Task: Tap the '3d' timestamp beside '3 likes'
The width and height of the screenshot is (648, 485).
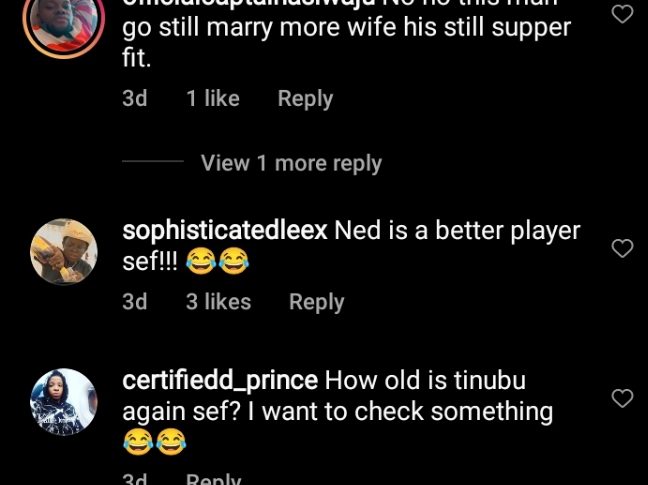Action: coord(135,301)
